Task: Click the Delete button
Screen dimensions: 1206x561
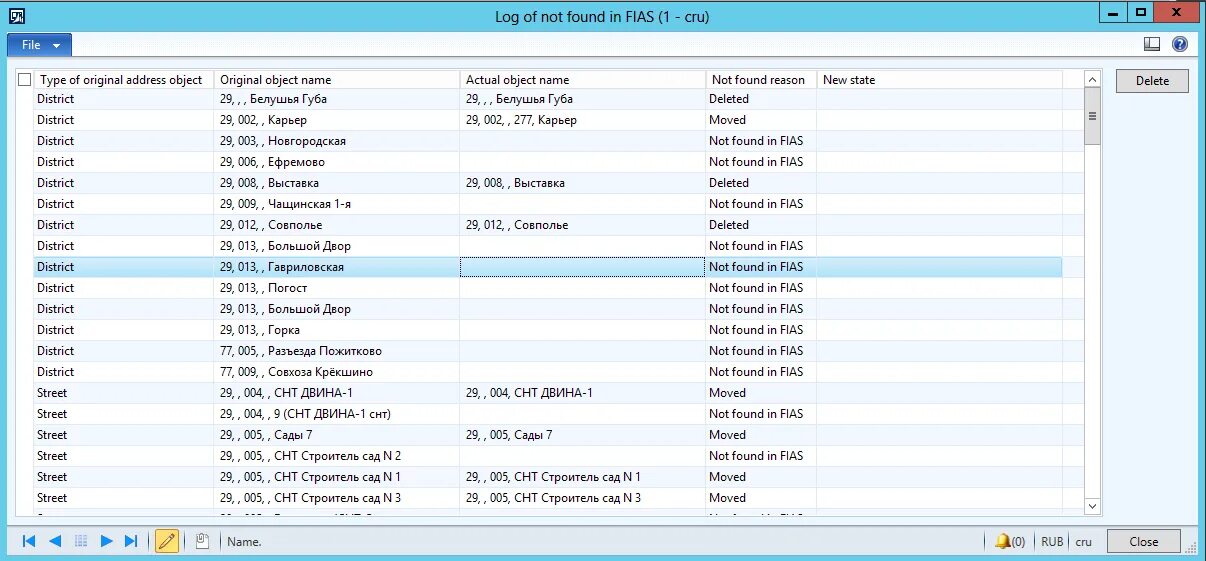Action: [1152, 81]
